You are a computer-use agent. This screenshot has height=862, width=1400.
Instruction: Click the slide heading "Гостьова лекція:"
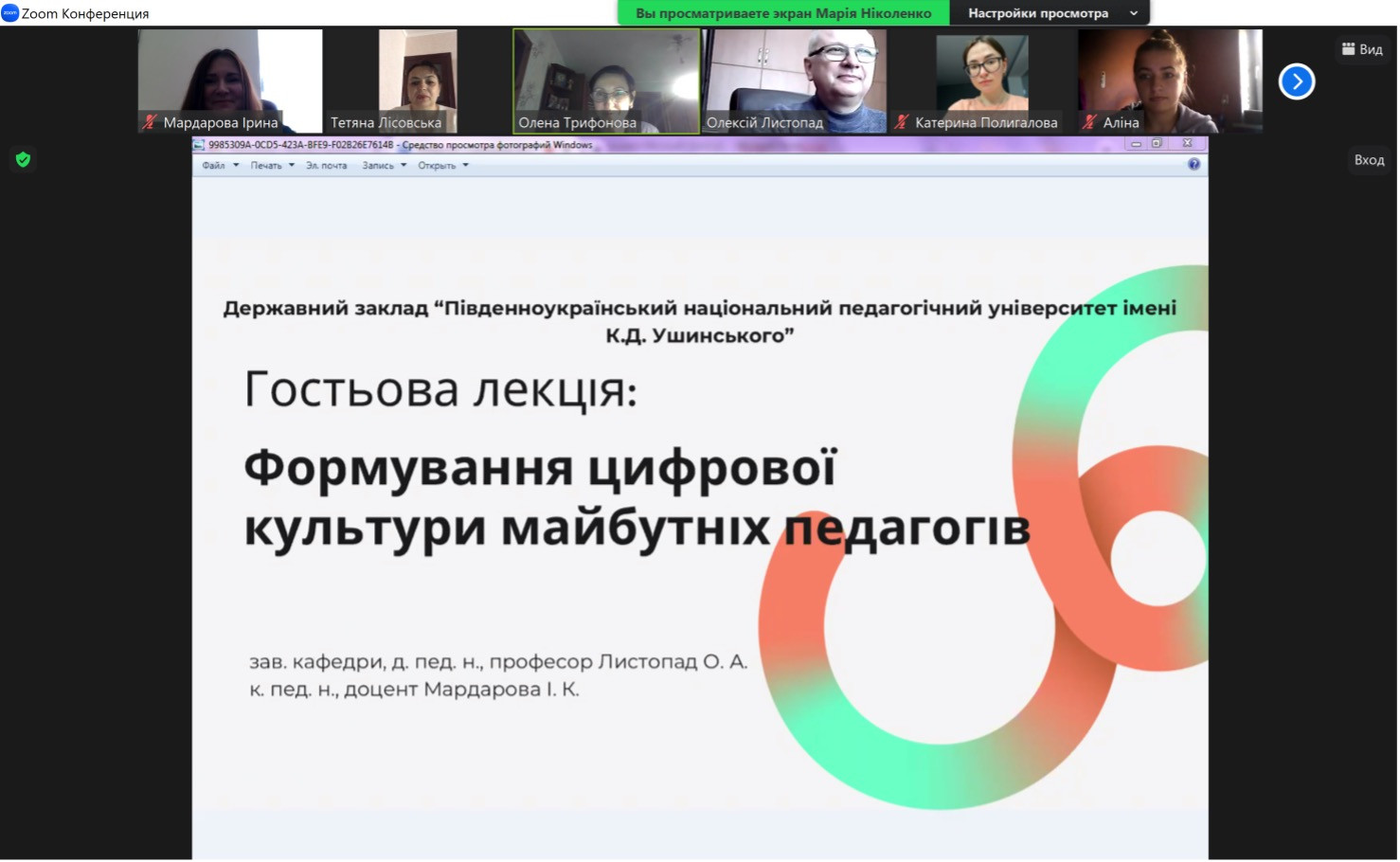[x=440, y=389]
